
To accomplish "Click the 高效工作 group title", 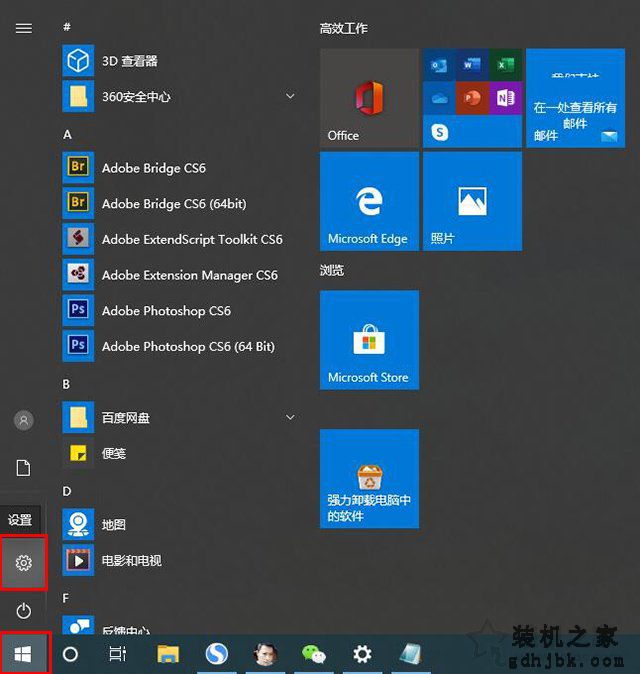I will [x=343, y=28].
